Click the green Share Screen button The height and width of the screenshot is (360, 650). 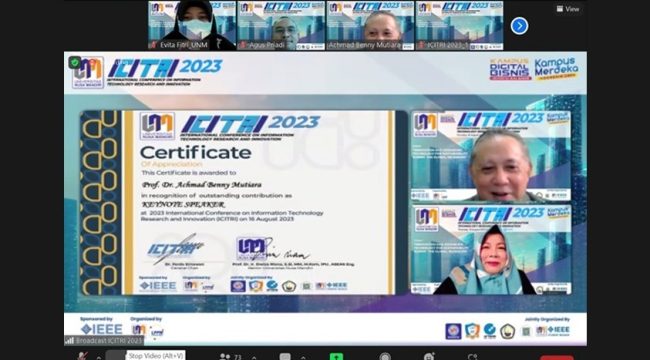336,356
